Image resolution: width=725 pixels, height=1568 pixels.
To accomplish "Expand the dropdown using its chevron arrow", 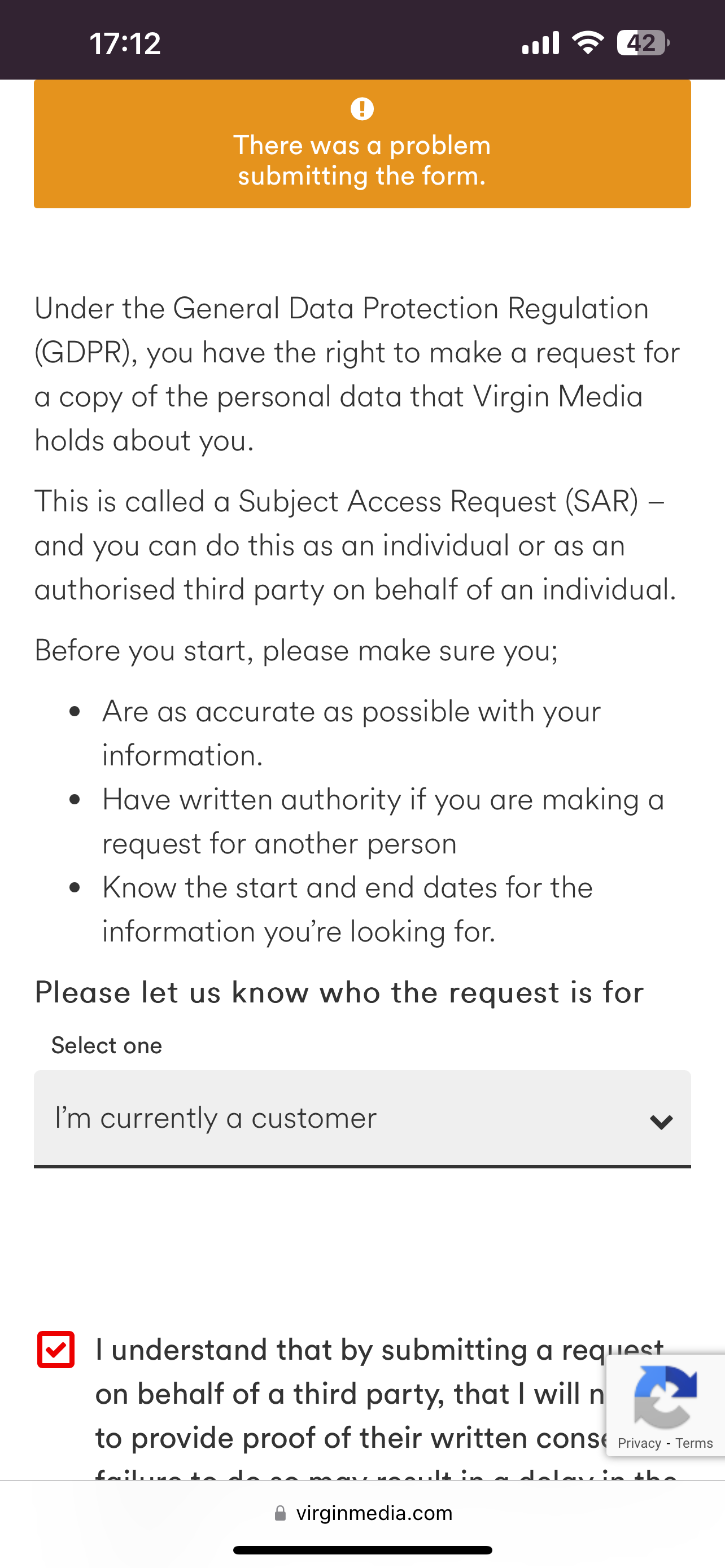I will point(661,1121).
